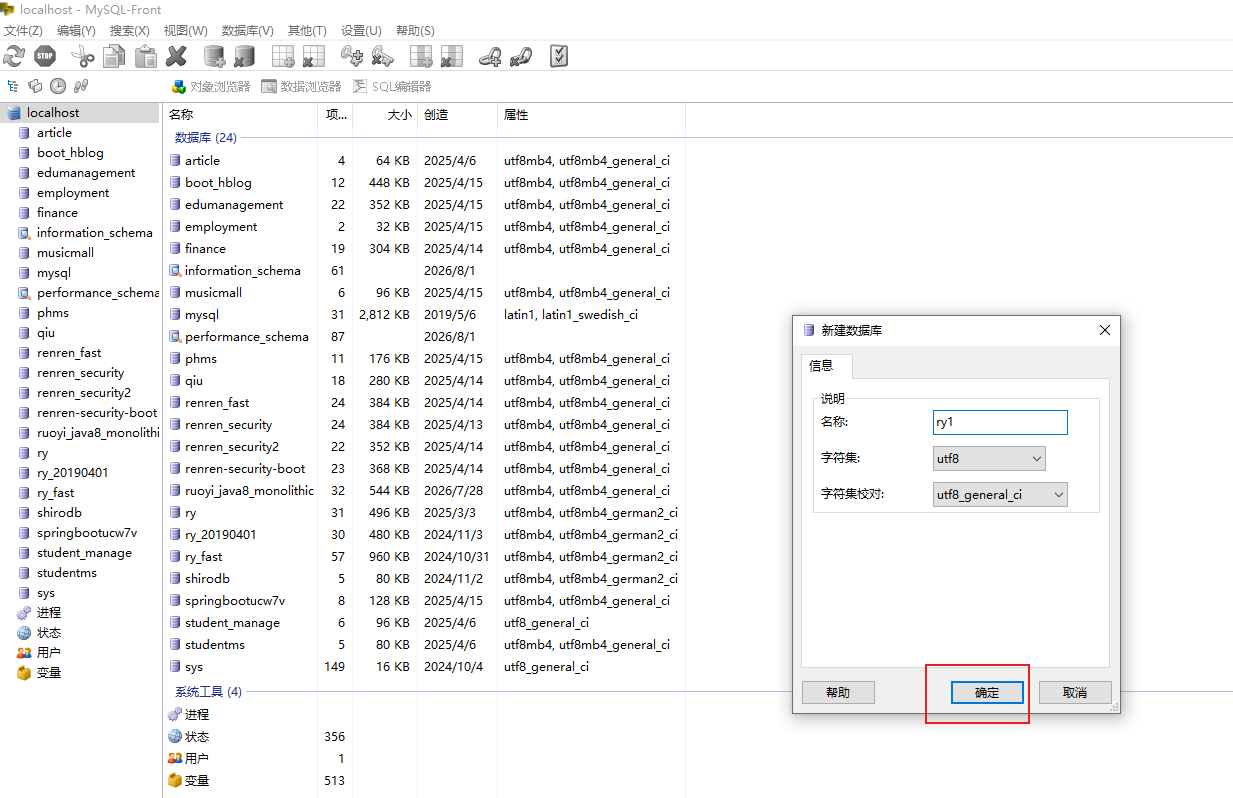Open the 文件(Z) menu
The height and width of the screenshot is (798, 1233).
coord(23,31)
